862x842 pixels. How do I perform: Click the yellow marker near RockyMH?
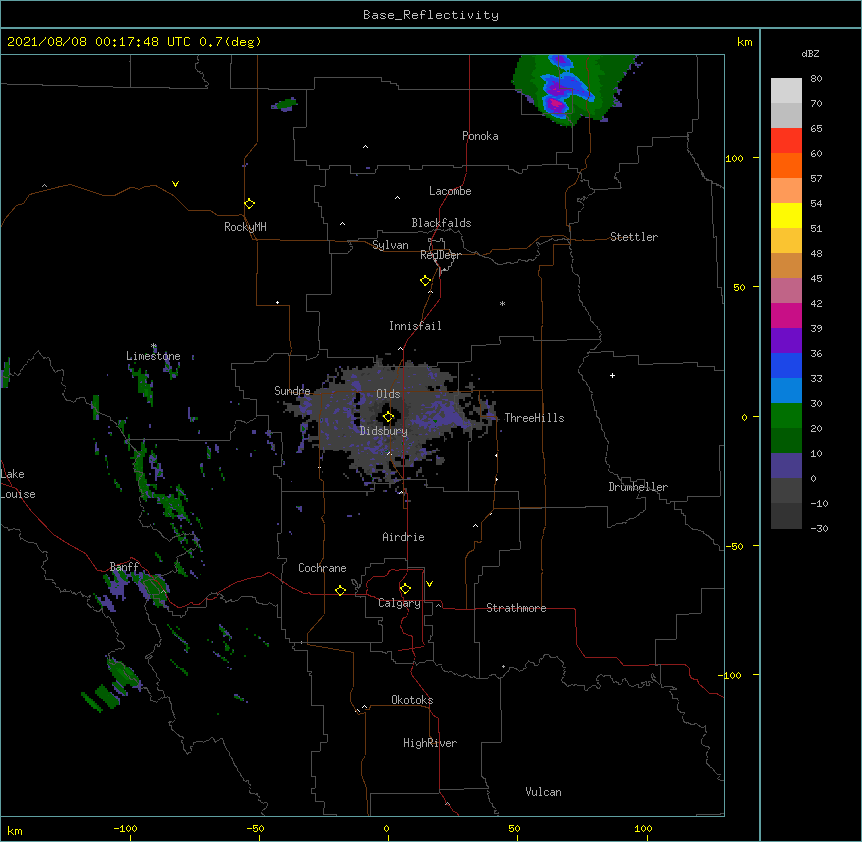pos(249,203)
